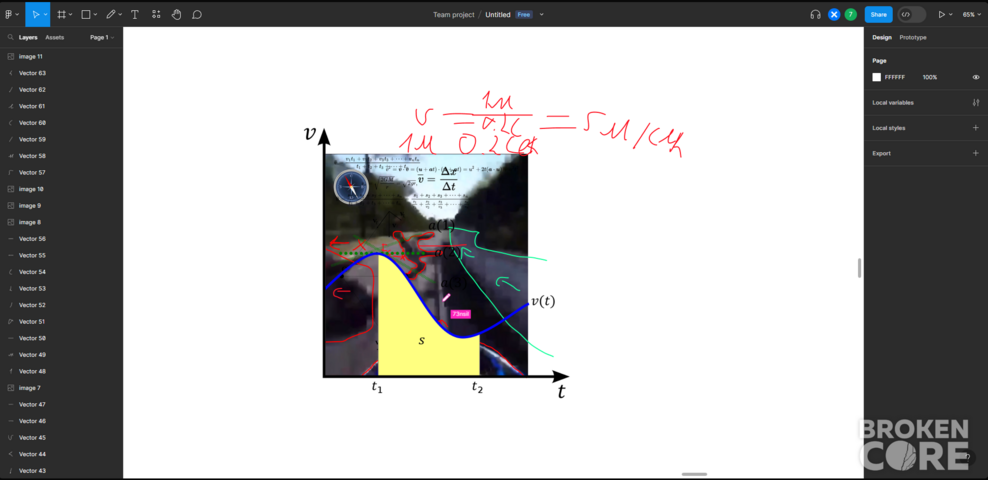This screenshot has height=480, width=988.
Task: Open file name options chevron
Action: (x=541, y=14)
